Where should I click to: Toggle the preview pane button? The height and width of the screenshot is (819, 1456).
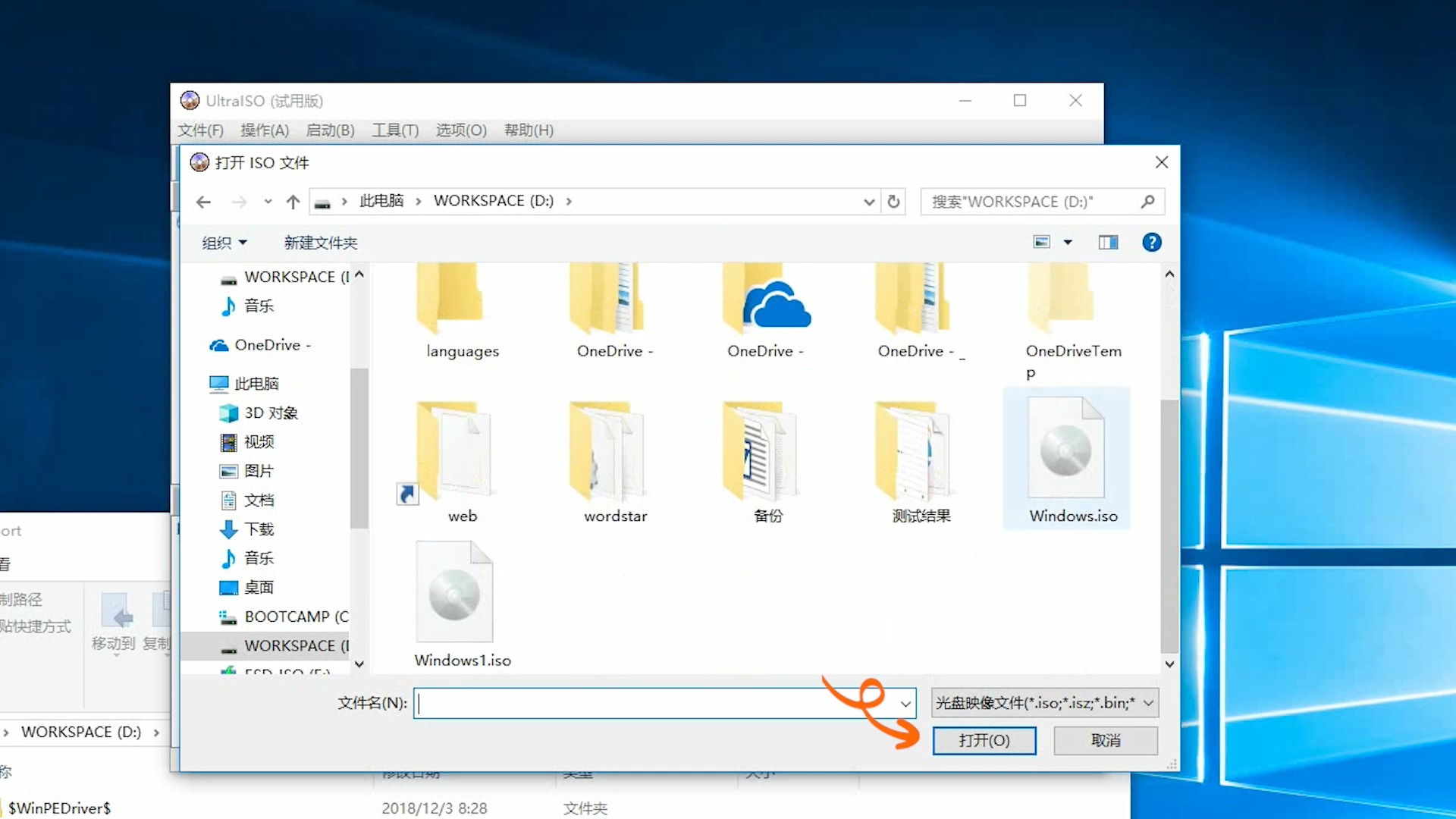click(x=1108, y=243)
